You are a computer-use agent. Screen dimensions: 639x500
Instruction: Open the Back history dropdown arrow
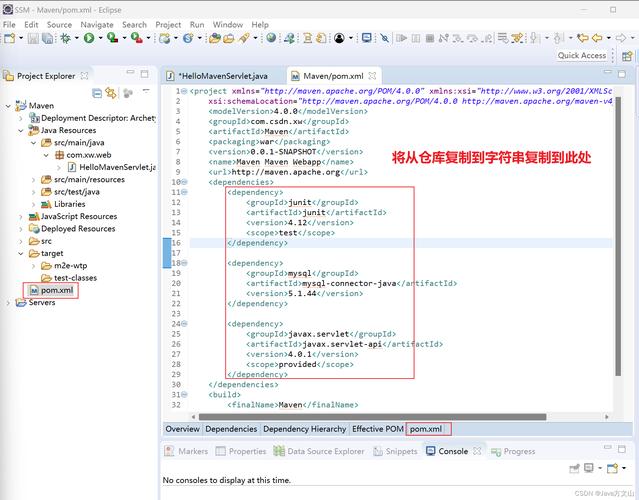coord(608,38)
